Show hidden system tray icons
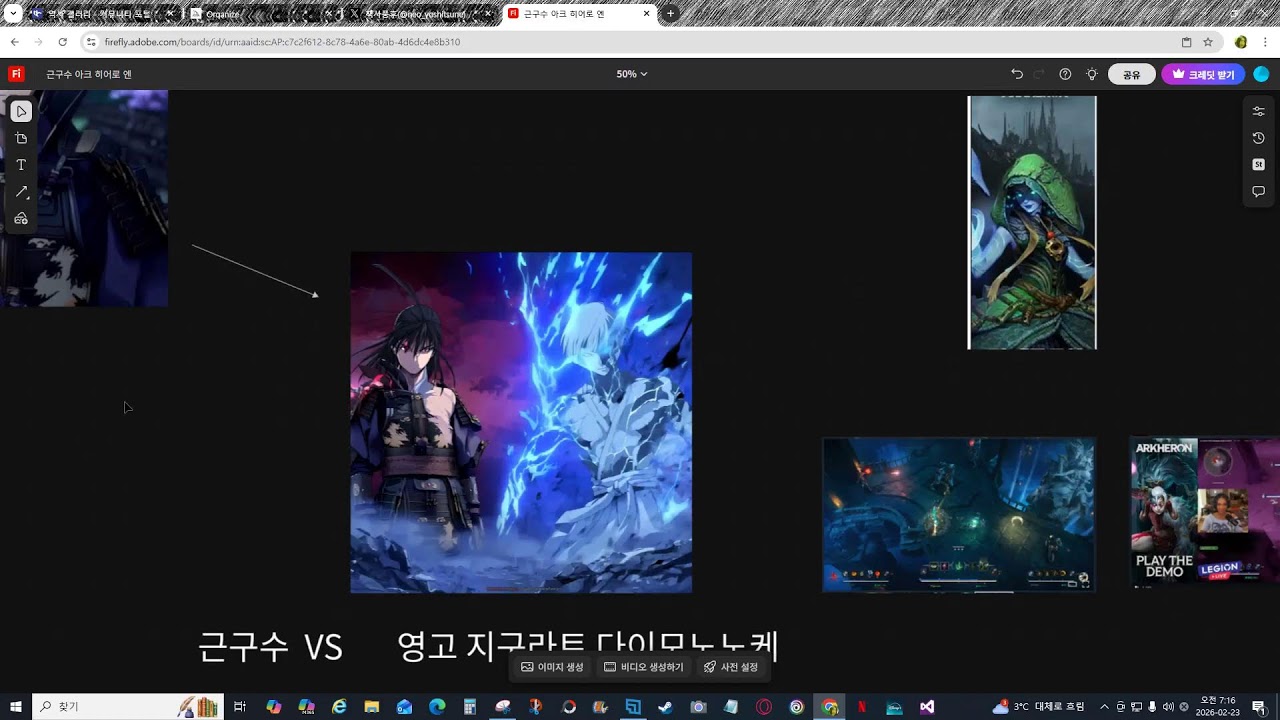 pos(1104,707)
